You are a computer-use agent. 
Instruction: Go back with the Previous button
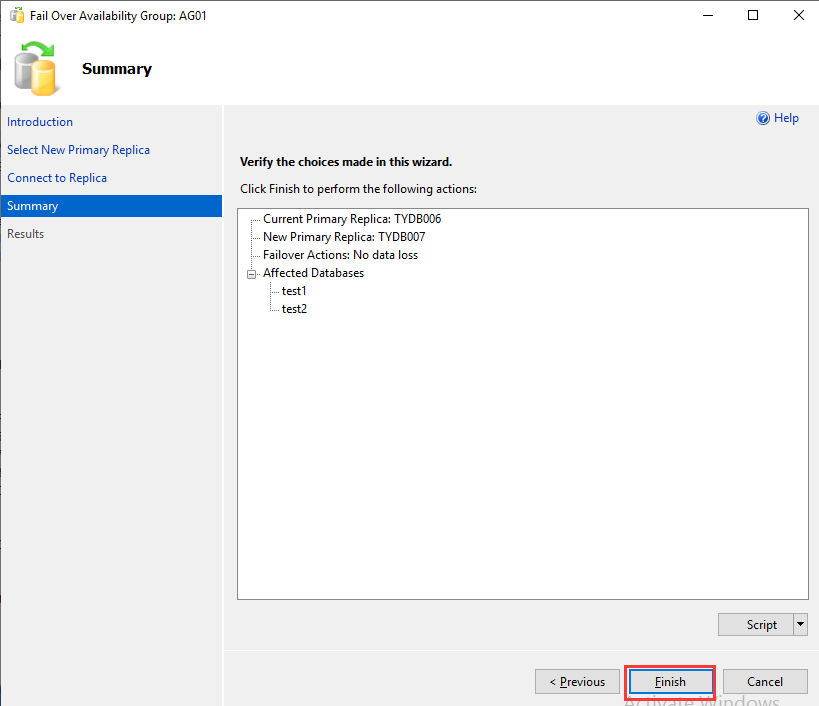(578, 682)
